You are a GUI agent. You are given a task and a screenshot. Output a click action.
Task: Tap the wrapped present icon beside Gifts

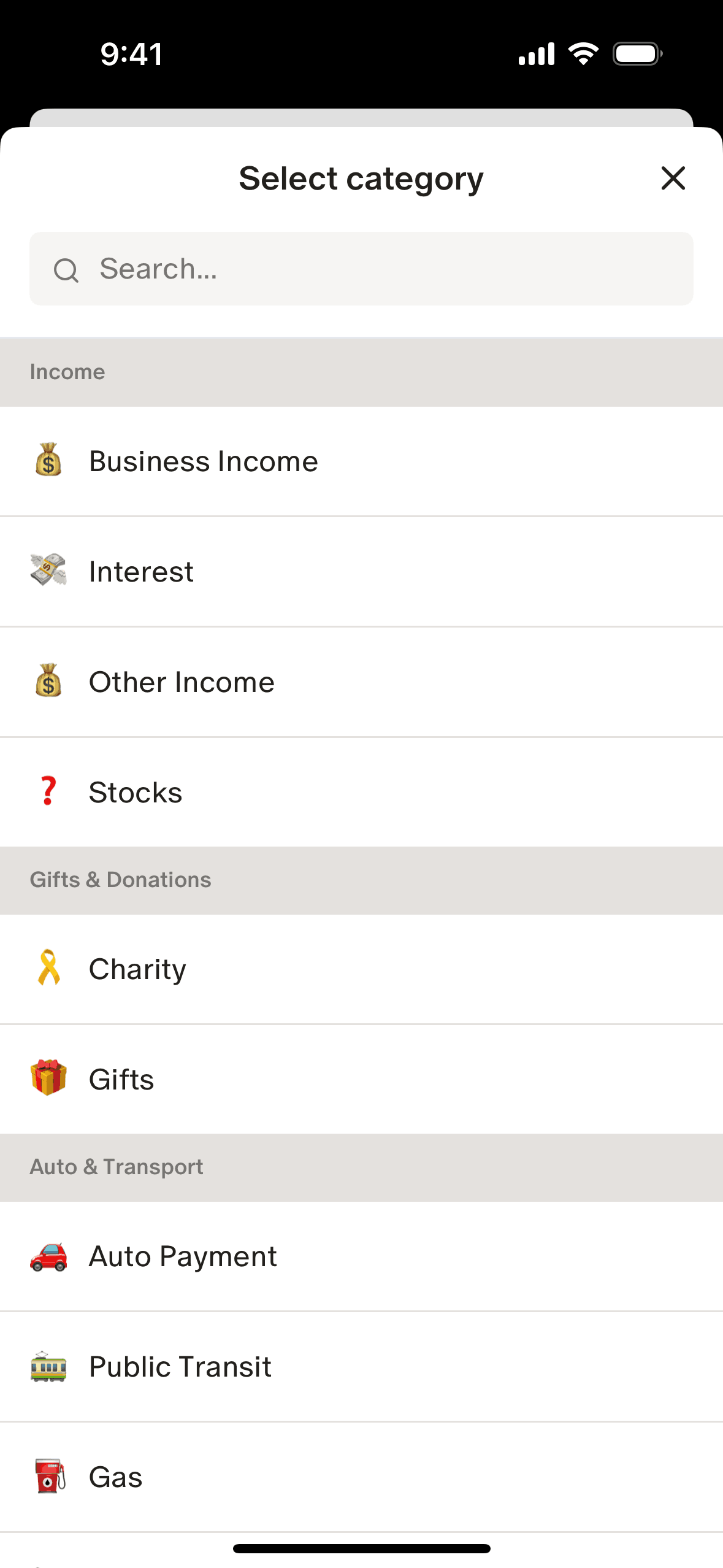[48, 1078]
